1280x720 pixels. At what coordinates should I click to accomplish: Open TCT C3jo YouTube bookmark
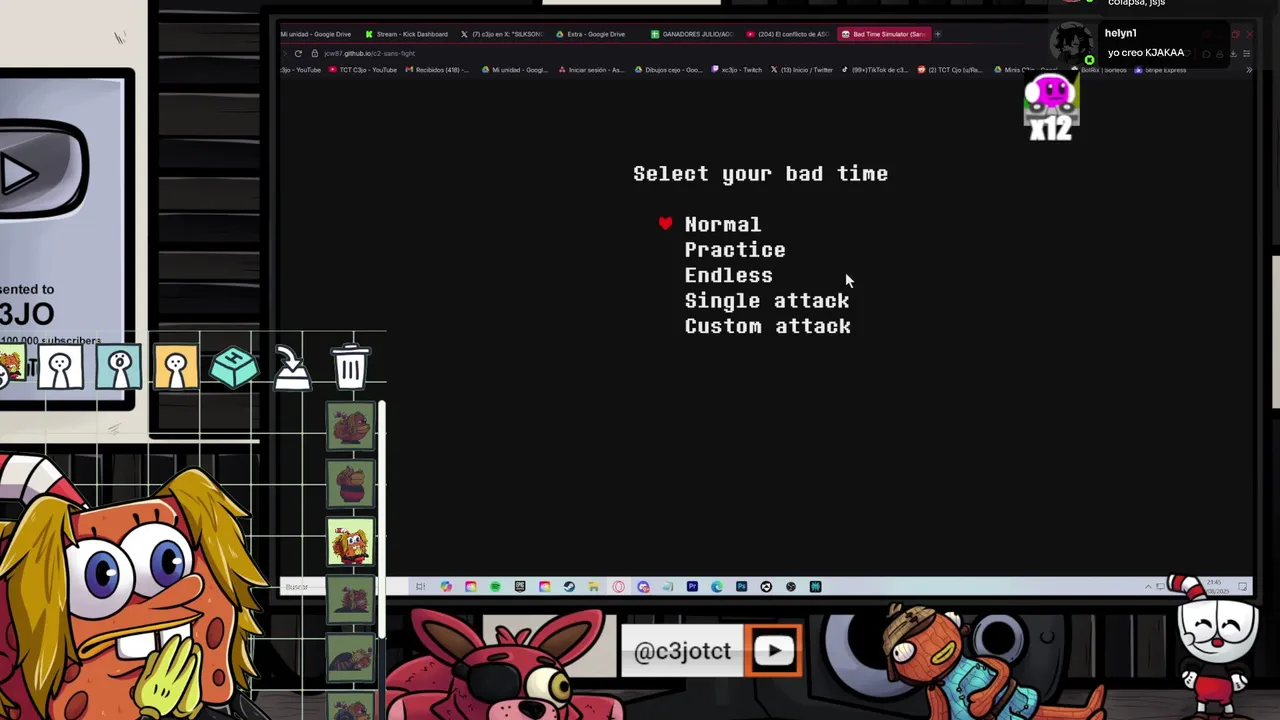tap(363, 70)
